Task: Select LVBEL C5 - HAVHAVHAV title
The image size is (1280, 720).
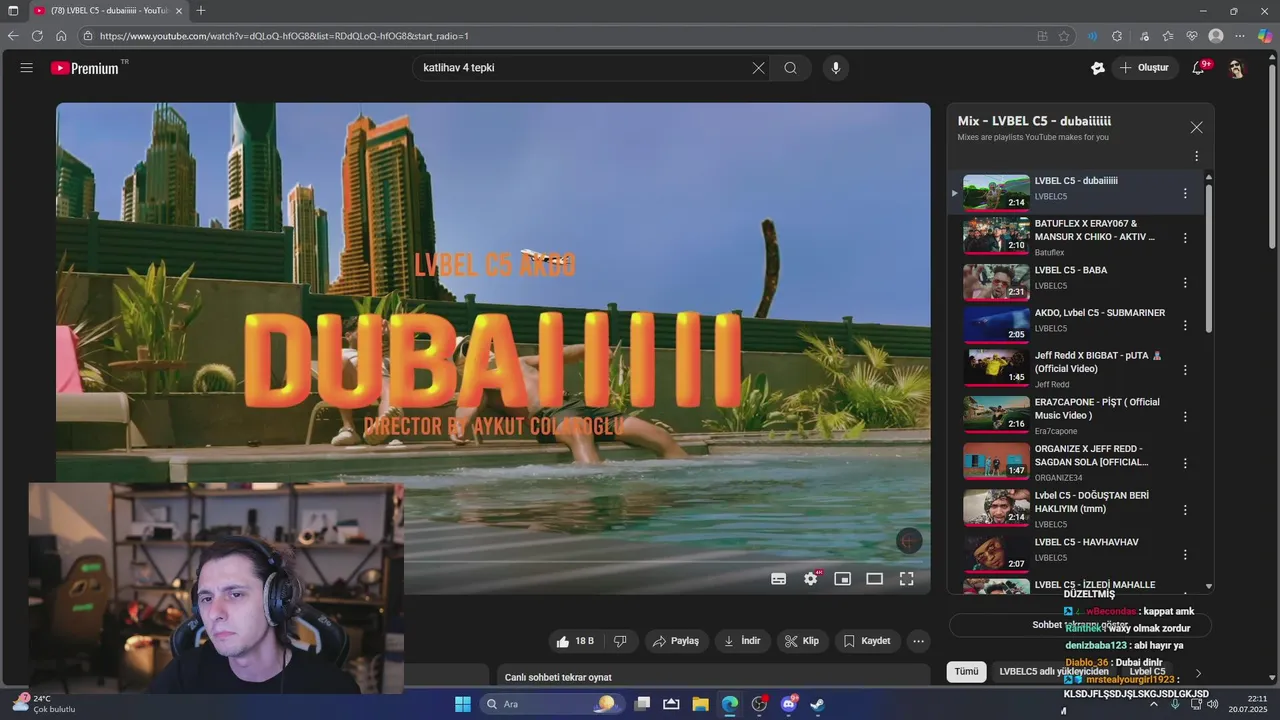Action: [x=1086, y=542]
